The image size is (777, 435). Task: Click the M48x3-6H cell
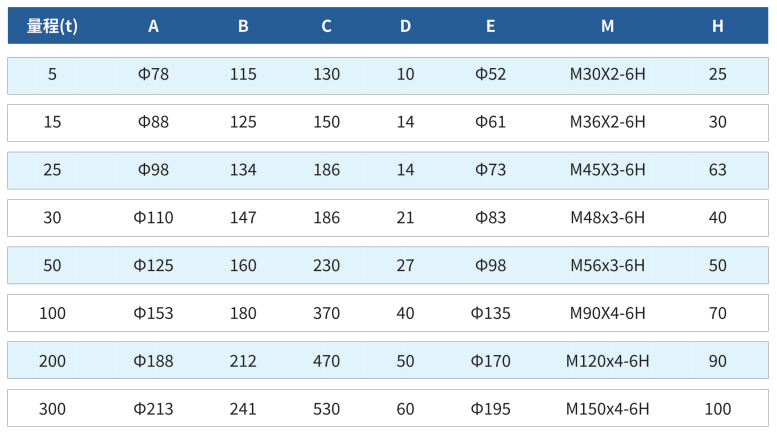click(x=608, y=218)
